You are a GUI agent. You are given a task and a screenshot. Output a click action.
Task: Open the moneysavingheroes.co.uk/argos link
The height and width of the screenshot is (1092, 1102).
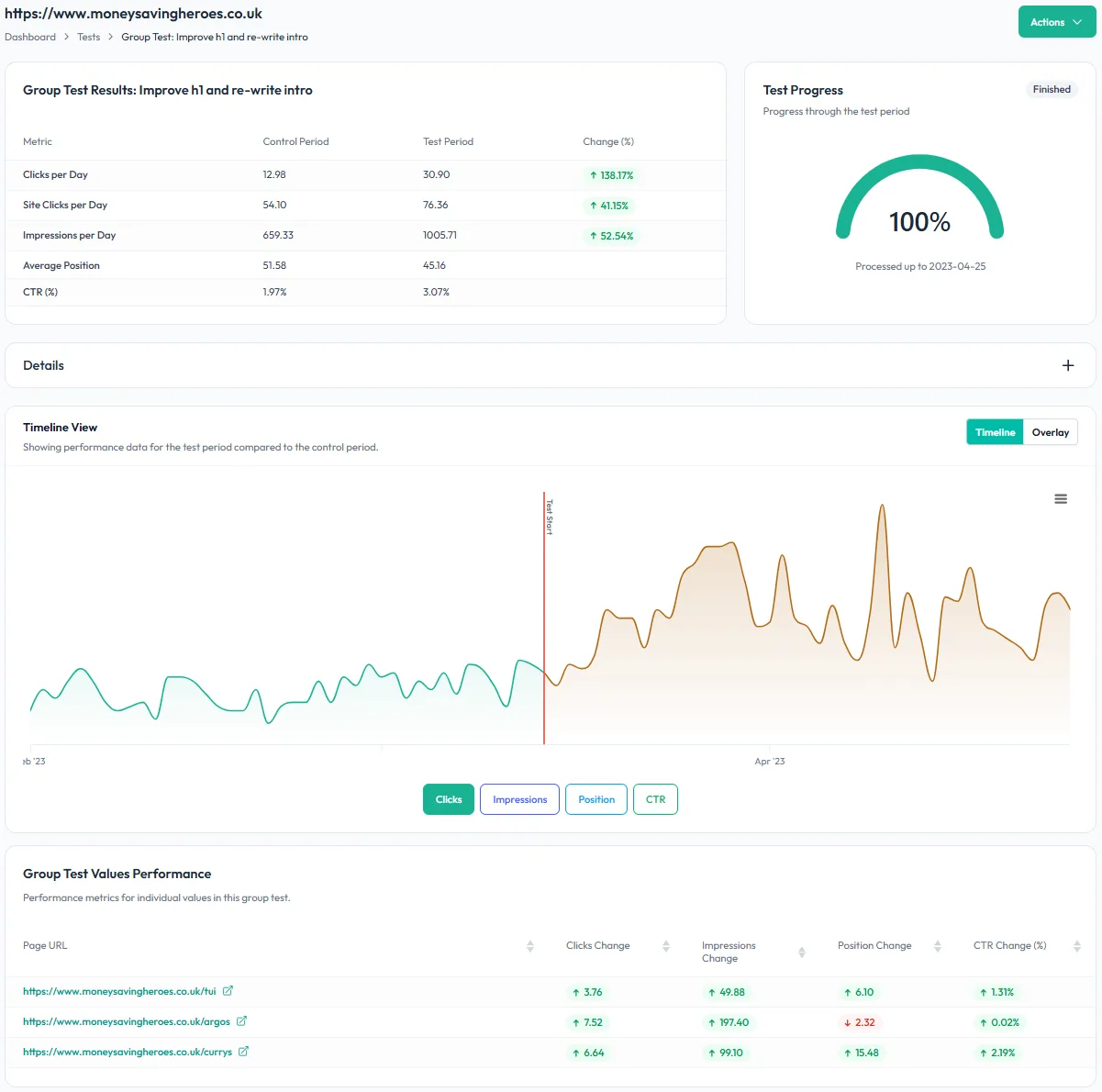126,1020
